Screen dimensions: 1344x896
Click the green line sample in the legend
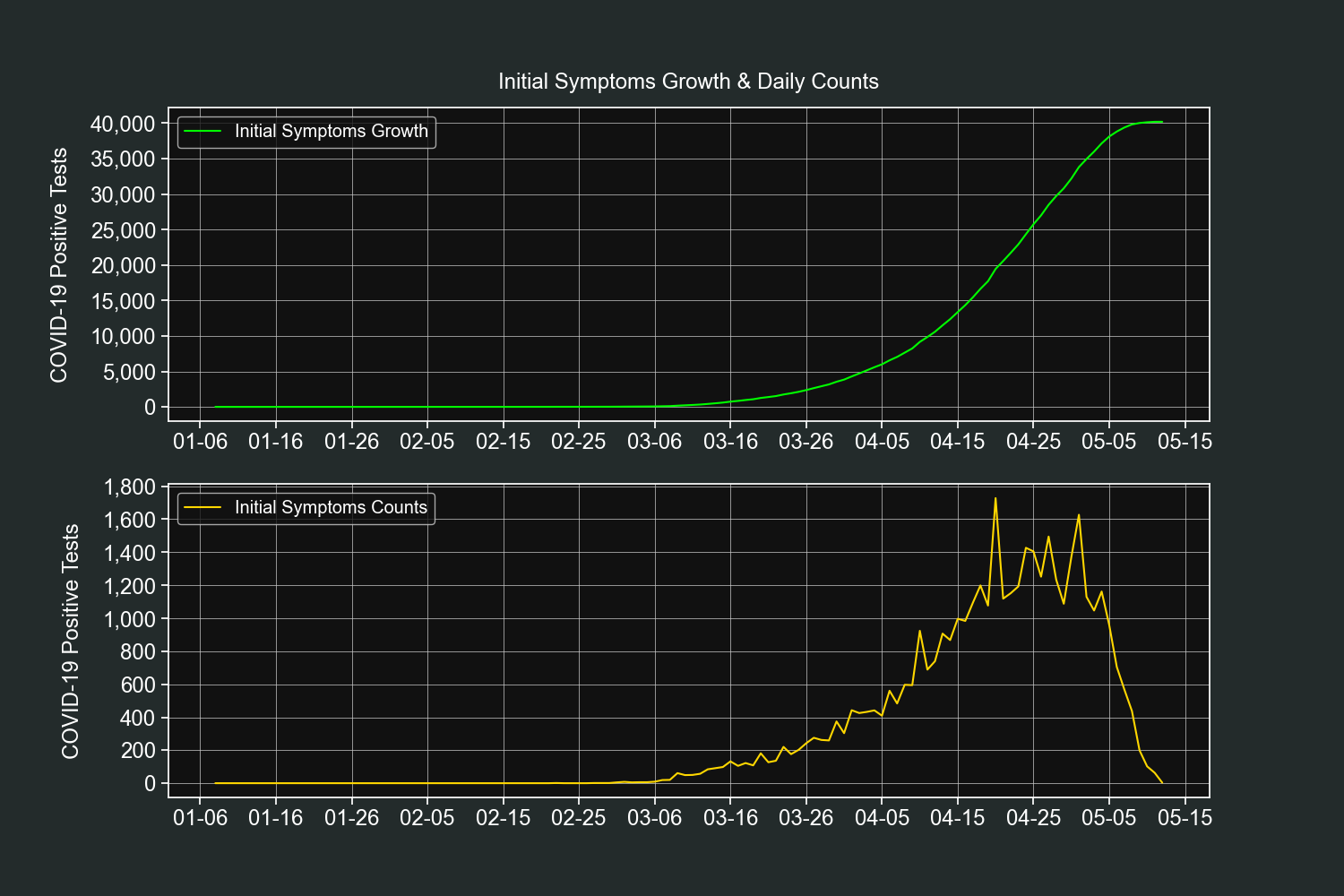(202, 132)
